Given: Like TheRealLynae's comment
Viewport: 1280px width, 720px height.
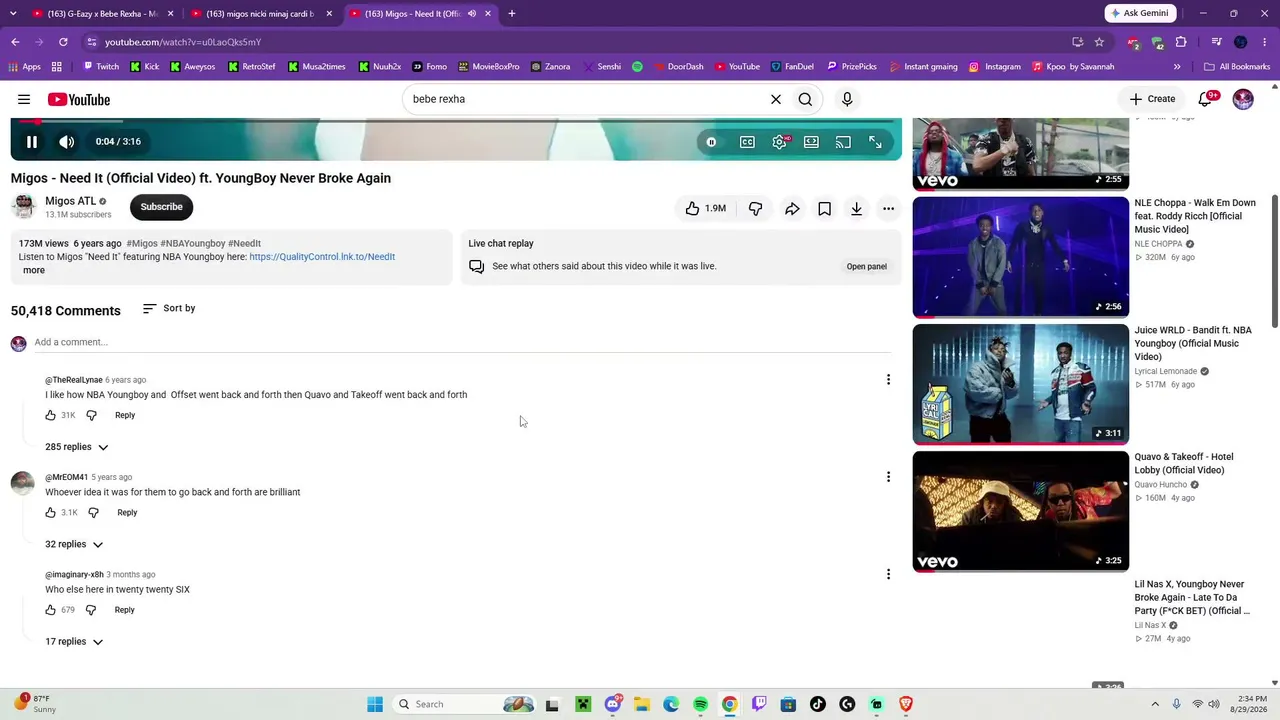Looking at the screenshot, I should click(x=51, y=415).
